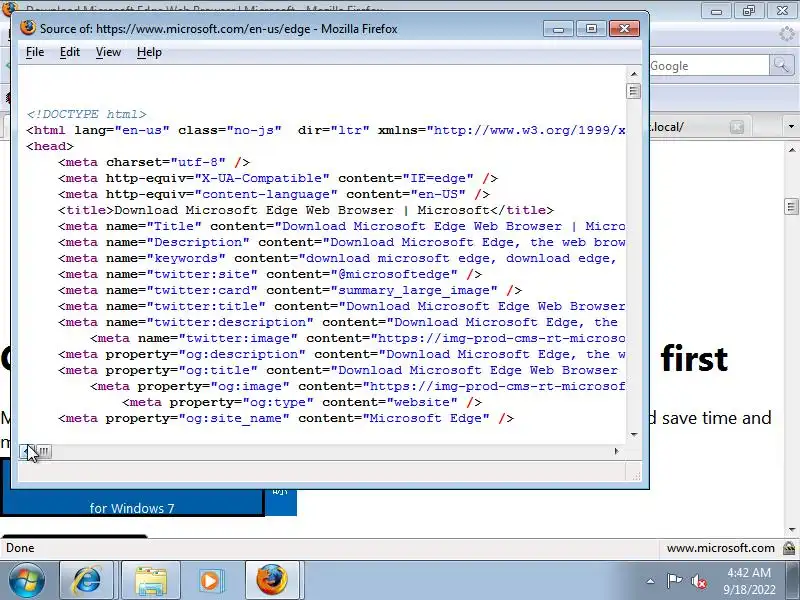The width and height of the screenshot is (800, 600).
Task: Click the main Firefox page scroll up arrow
Action: (791, 150)
